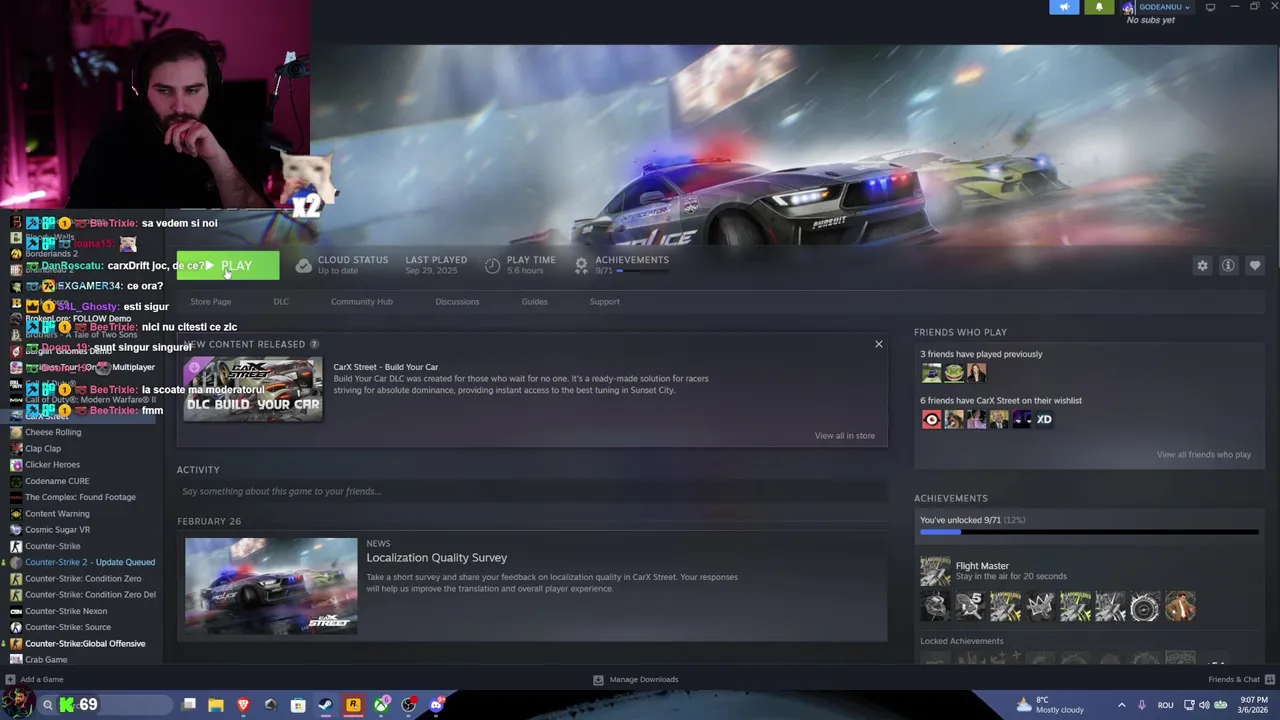Open the Support tab
The image size is (1280, 720).
[x=604, y=301]
